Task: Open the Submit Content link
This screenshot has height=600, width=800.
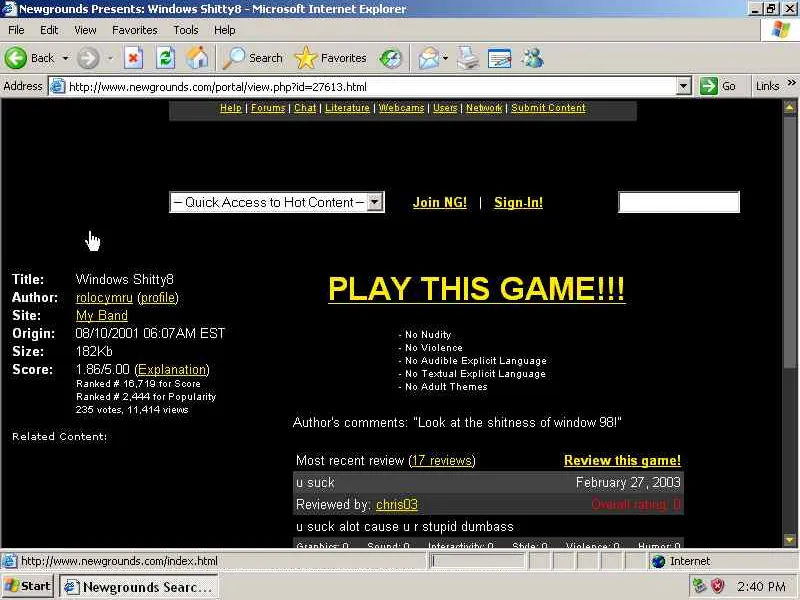Action: tap(548, 108)
